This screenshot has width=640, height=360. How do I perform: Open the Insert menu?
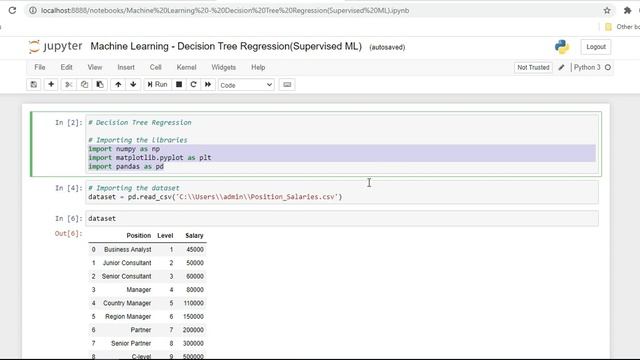126,67
